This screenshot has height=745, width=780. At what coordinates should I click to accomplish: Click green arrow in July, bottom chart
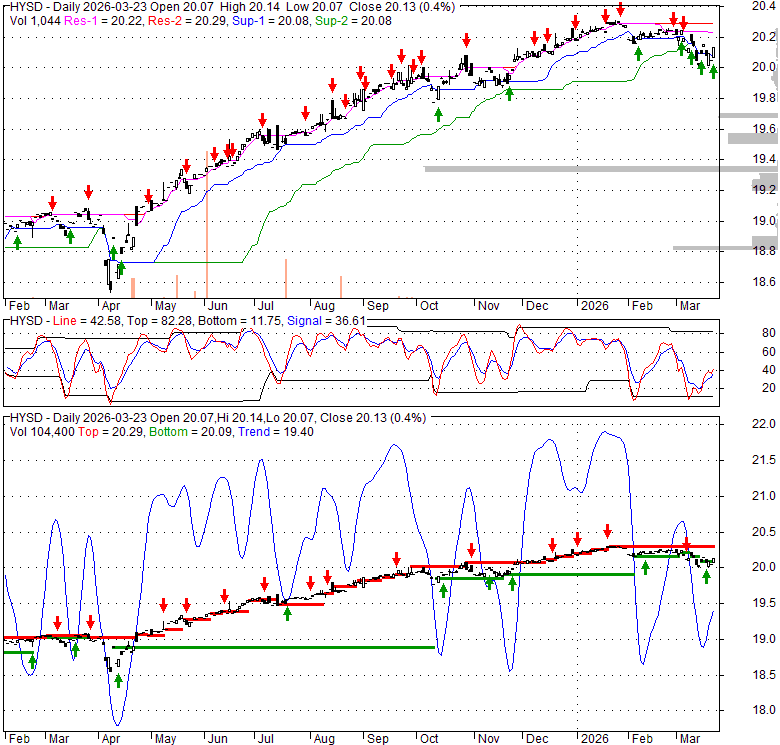pos(287,613)
